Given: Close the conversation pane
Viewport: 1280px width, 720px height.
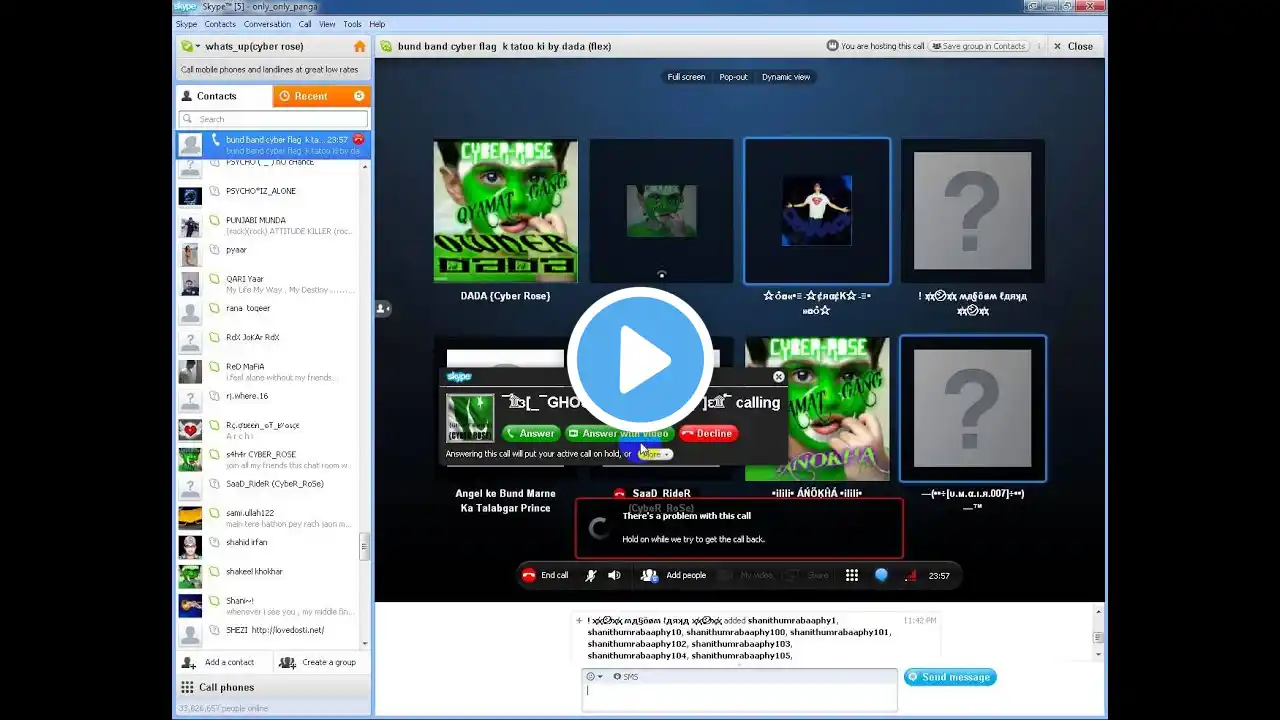Looking at the screenshot, I should [x=1073, y=46].
